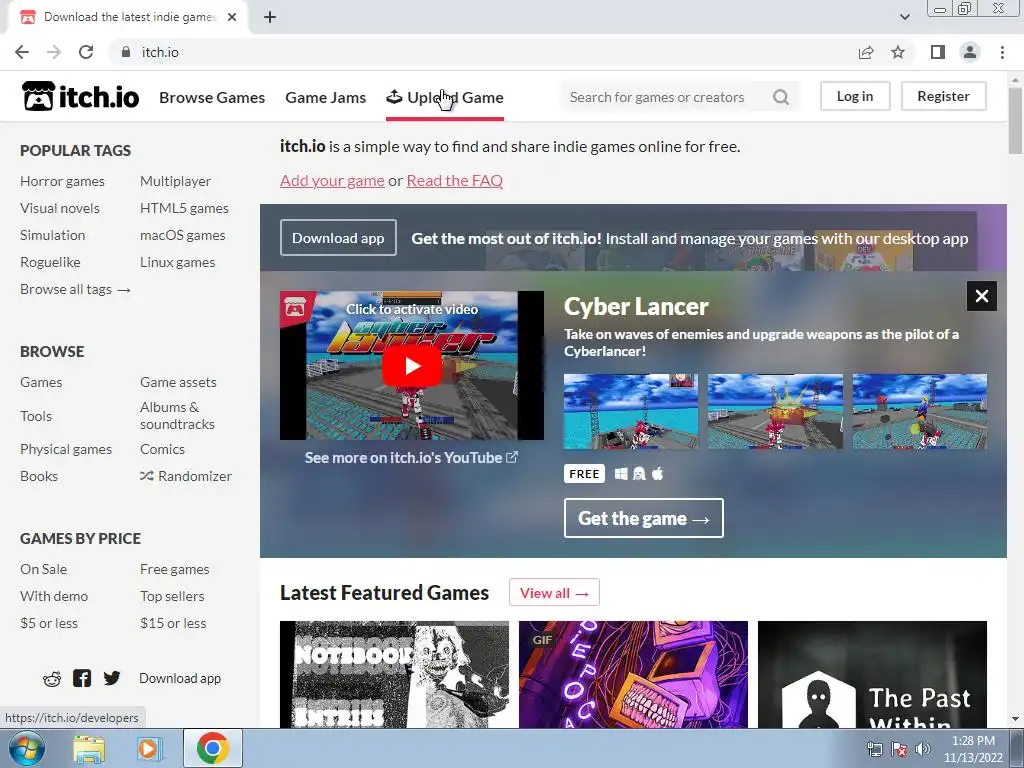The image size is (1024, 768).
Task: Open Game Jams page
Action: (x=325, y=97)
